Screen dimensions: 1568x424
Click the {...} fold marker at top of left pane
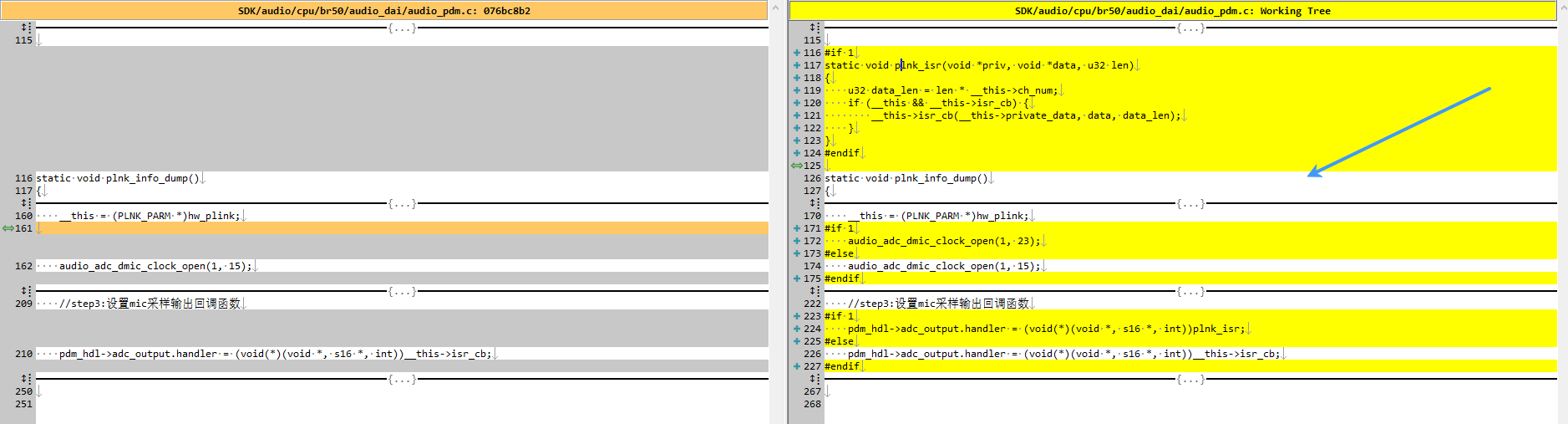click(402, 28)
